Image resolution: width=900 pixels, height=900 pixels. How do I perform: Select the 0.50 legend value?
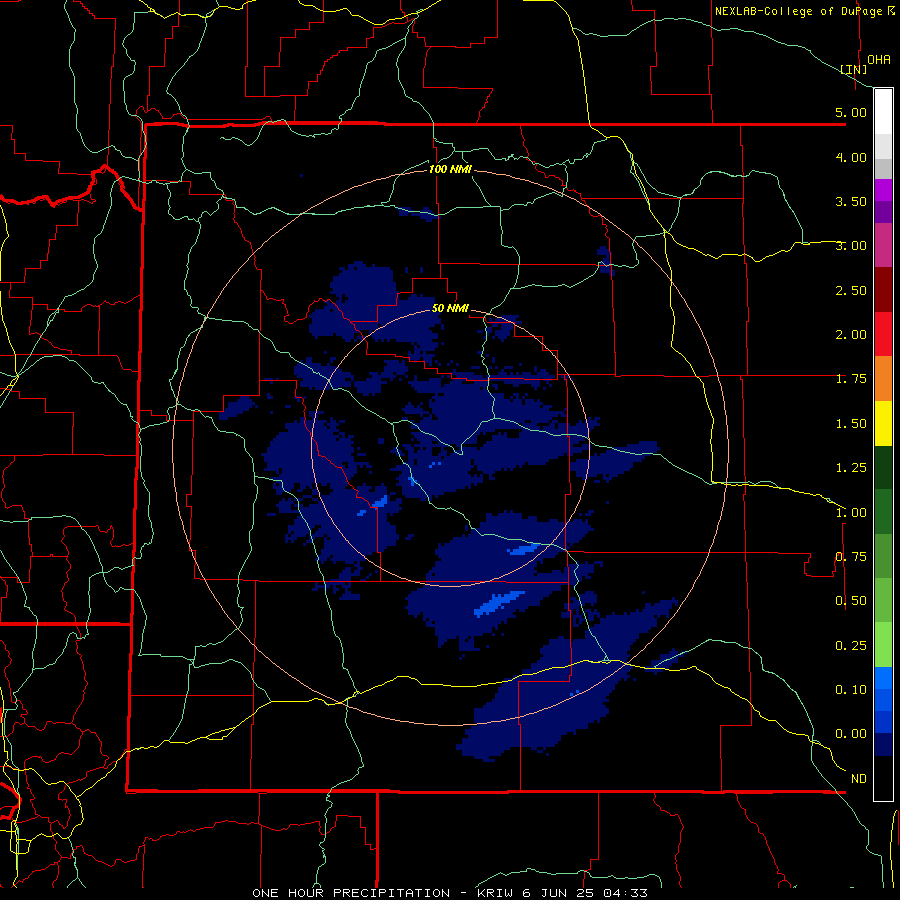click(851, 601)
